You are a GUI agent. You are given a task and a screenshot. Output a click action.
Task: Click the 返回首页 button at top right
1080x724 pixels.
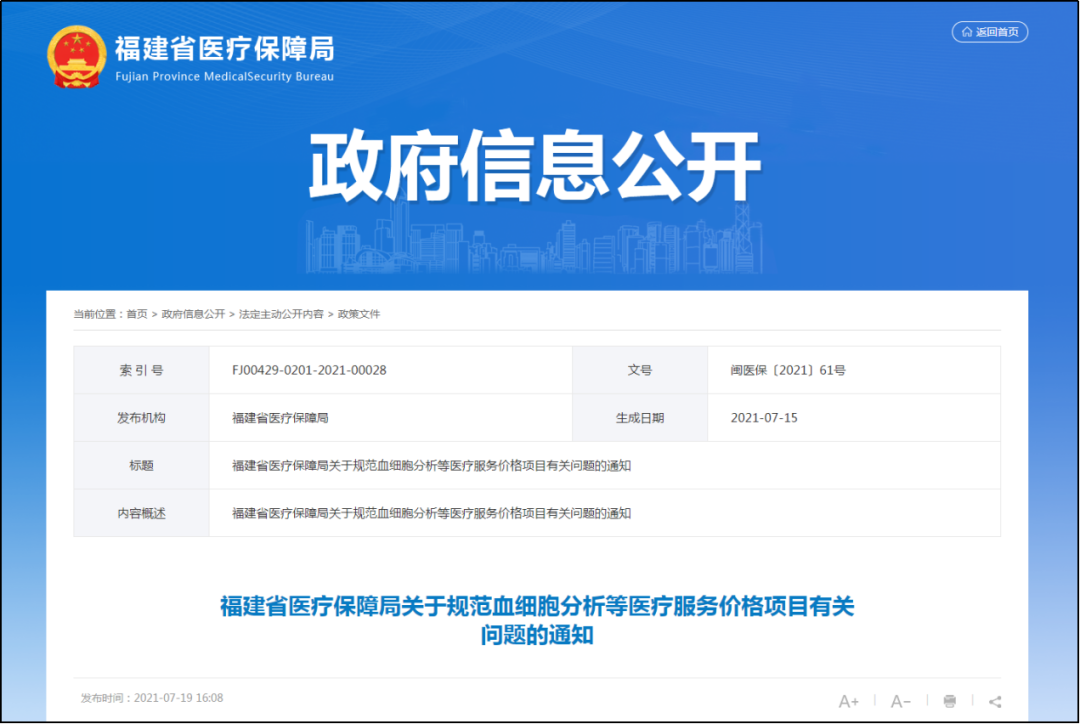[x=989, y=31]
